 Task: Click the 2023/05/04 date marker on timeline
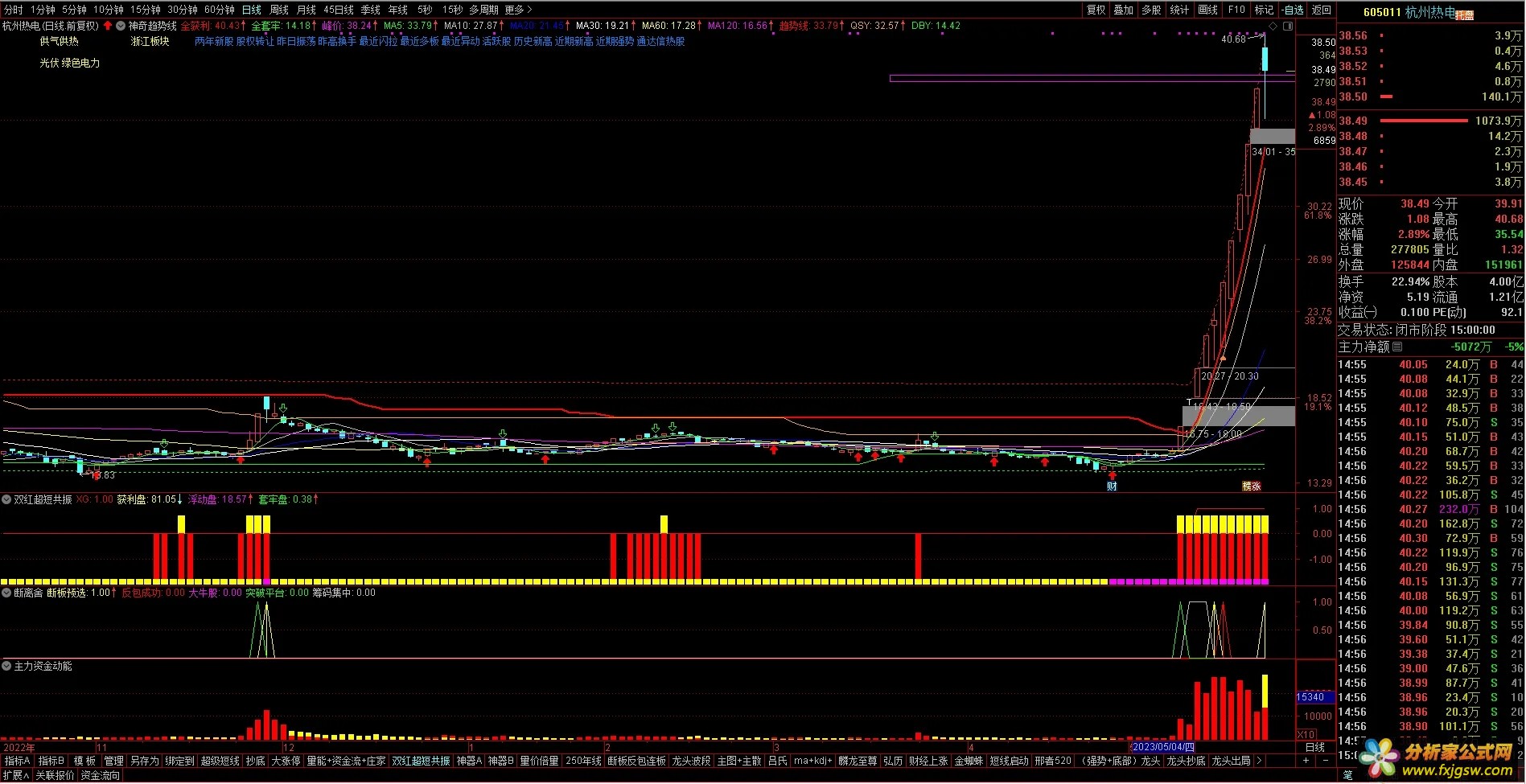(x=1163, y=747)
